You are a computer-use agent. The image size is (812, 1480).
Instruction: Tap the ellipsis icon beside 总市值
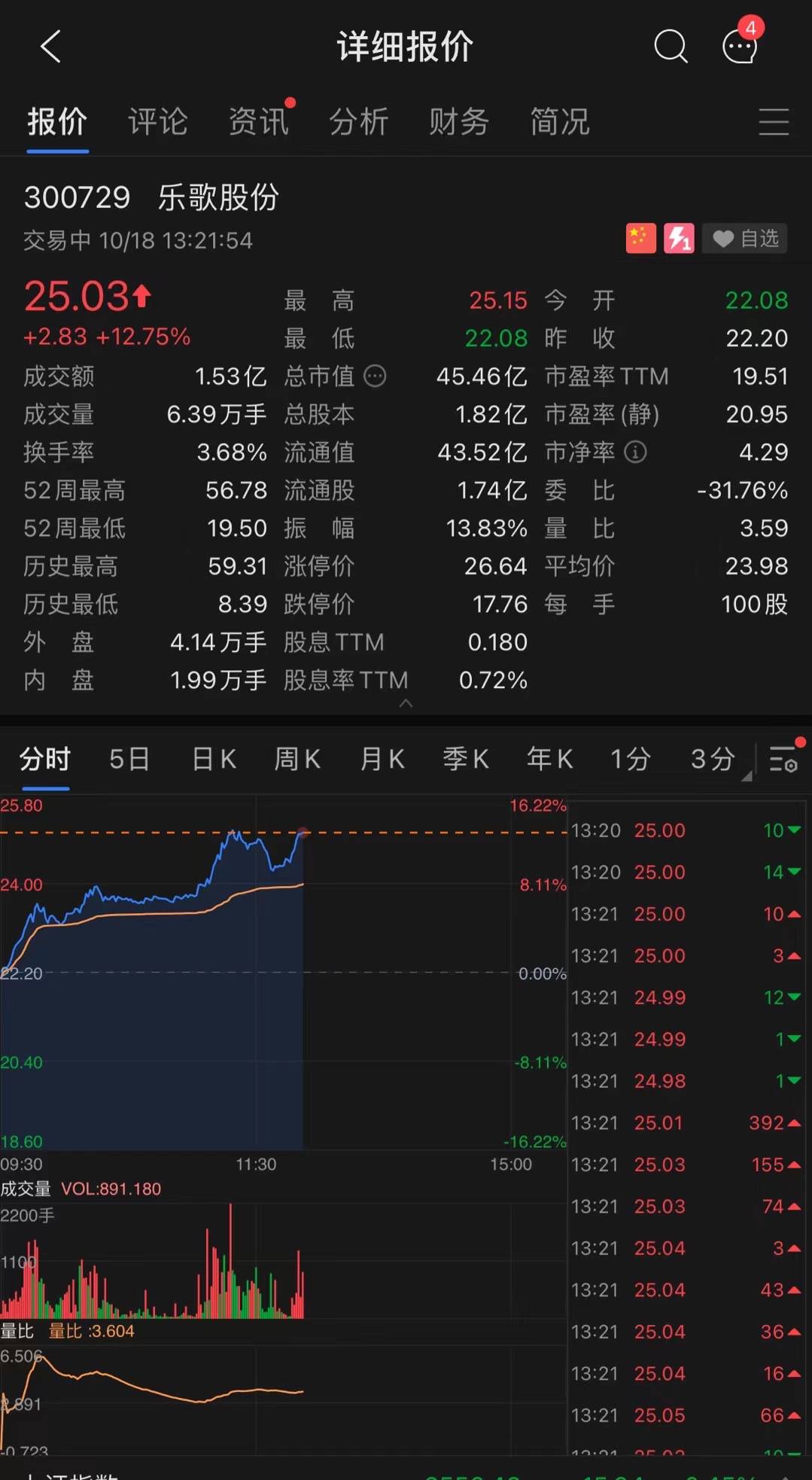(x=375, y=376)
